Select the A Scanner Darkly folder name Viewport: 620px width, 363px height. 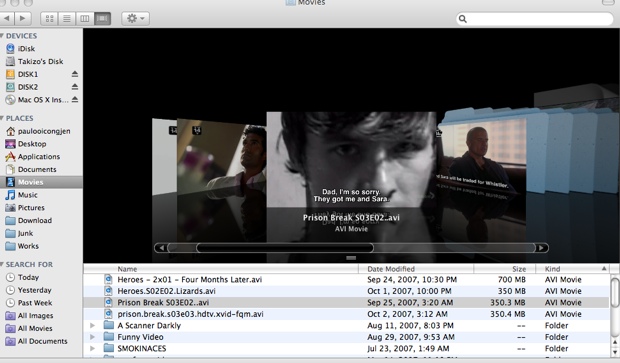coord(149,325)
